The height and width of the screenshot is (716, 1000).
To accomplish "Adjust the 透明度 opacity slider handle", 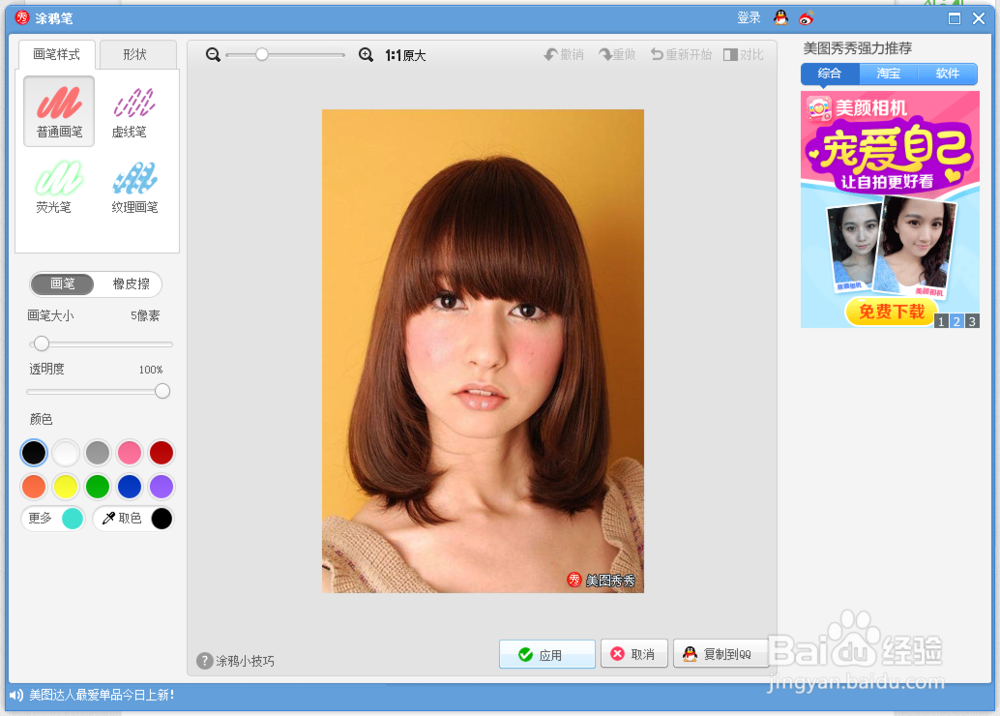I will pyautogui.click(x=162, y=391).
